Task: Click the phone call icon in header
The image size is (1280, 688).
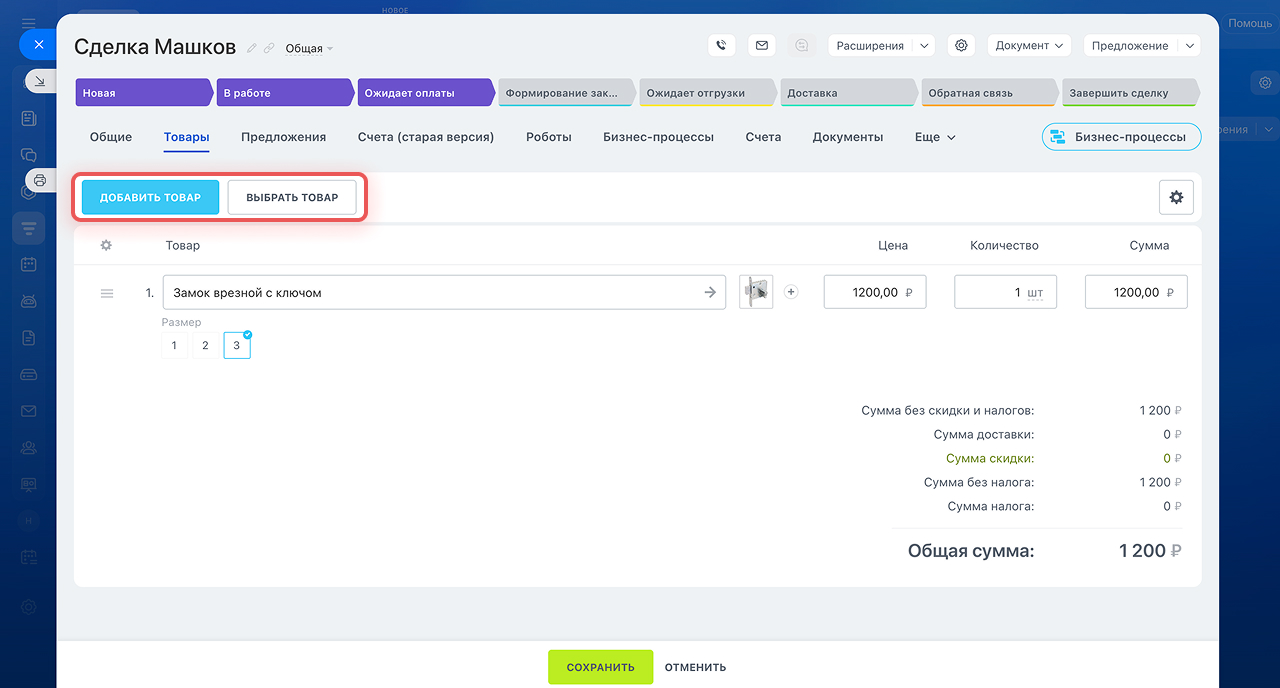Action: click(x=722, y=45)
